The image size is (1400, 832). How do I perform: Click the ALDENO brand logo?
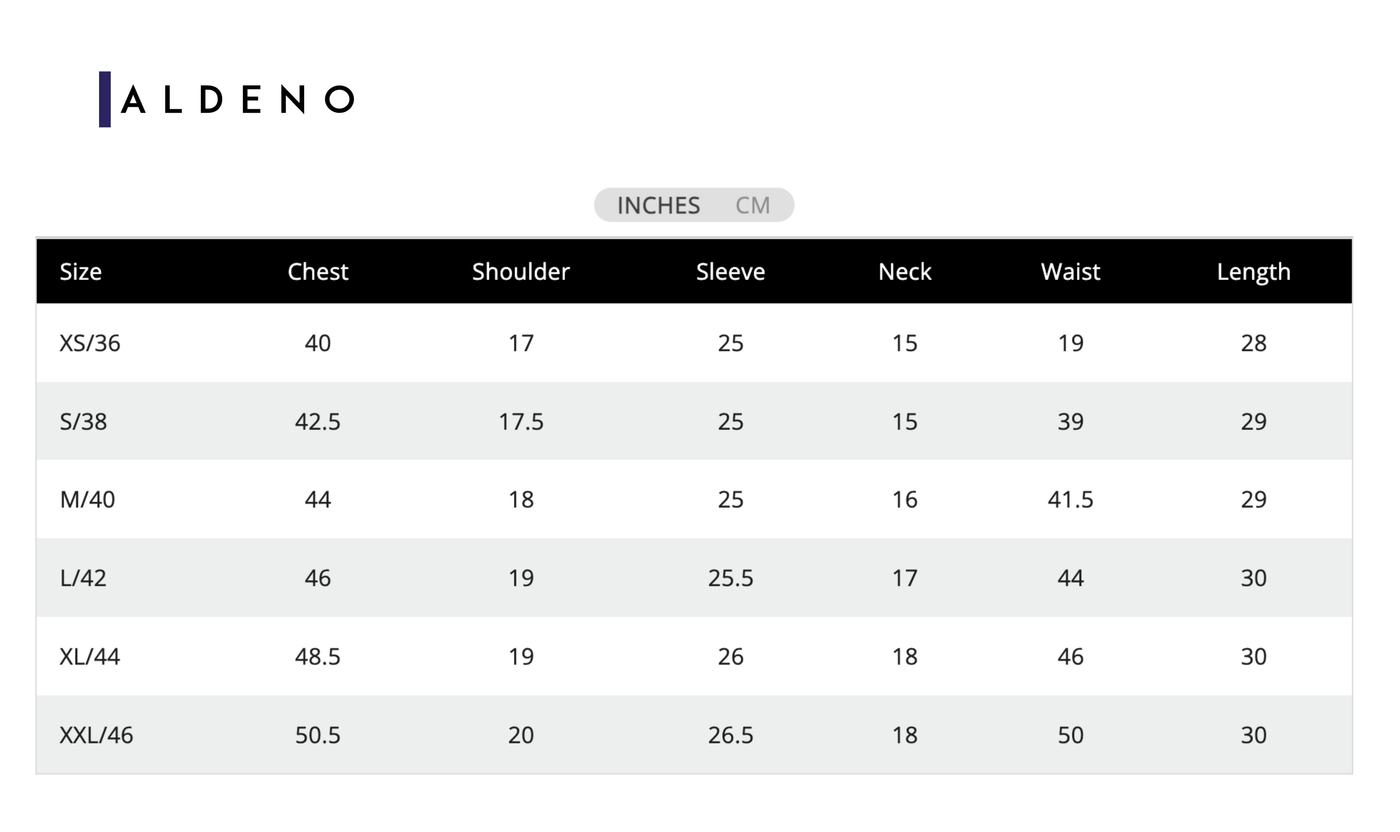228,100
